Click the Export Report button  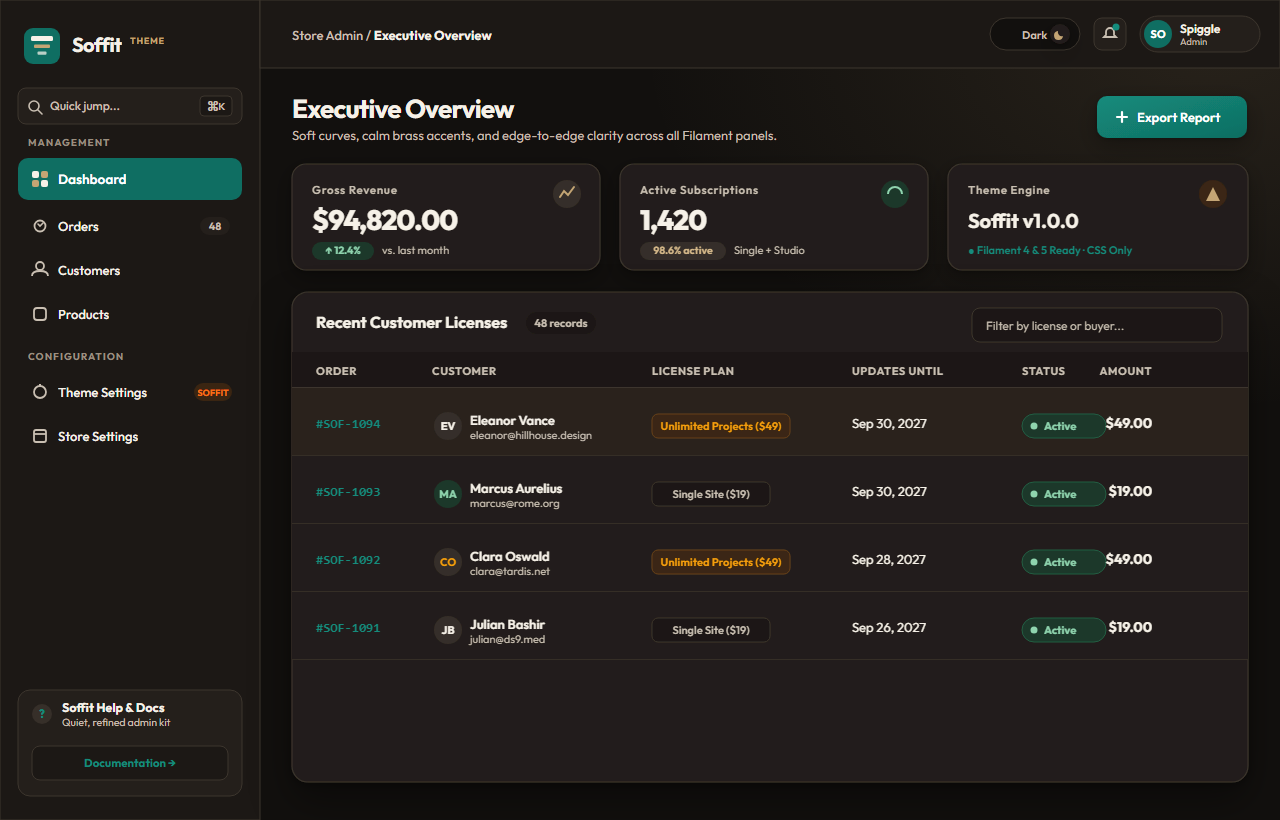point(1172,117)
